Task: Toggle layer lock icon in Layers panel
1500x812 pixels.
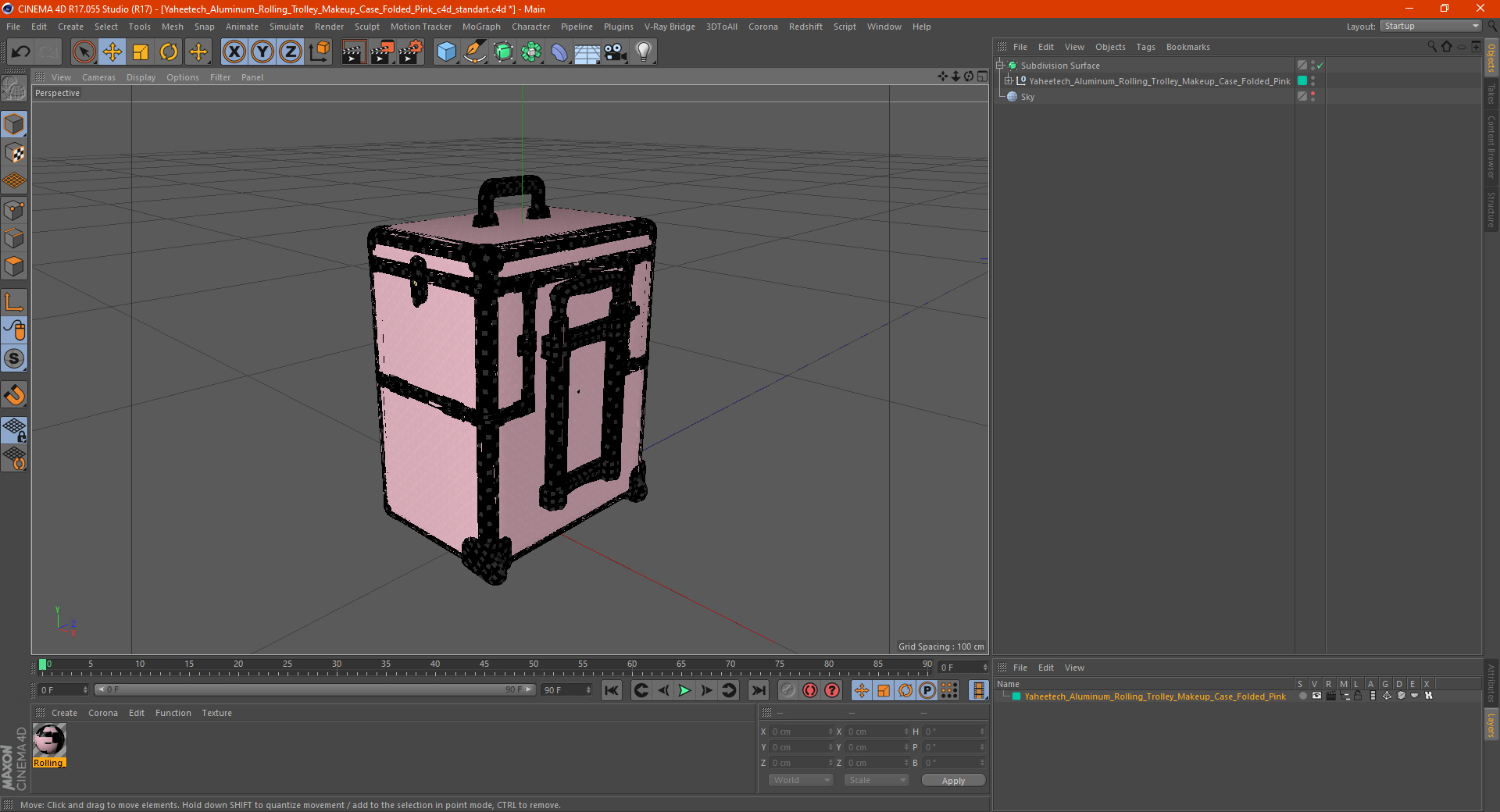Action: click(x=1358, y=696)
